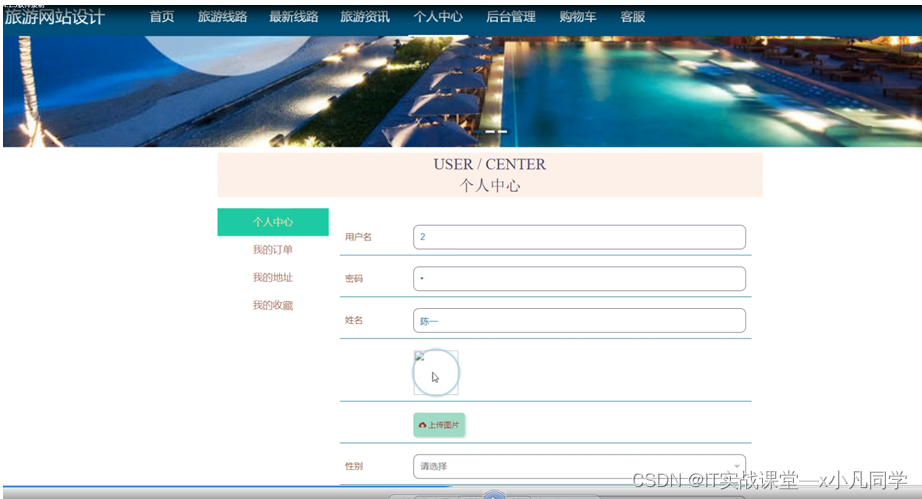Go to 旅游线路 in the navigation bar
Screen dimensions: 922x499
(x=222, y=17)
